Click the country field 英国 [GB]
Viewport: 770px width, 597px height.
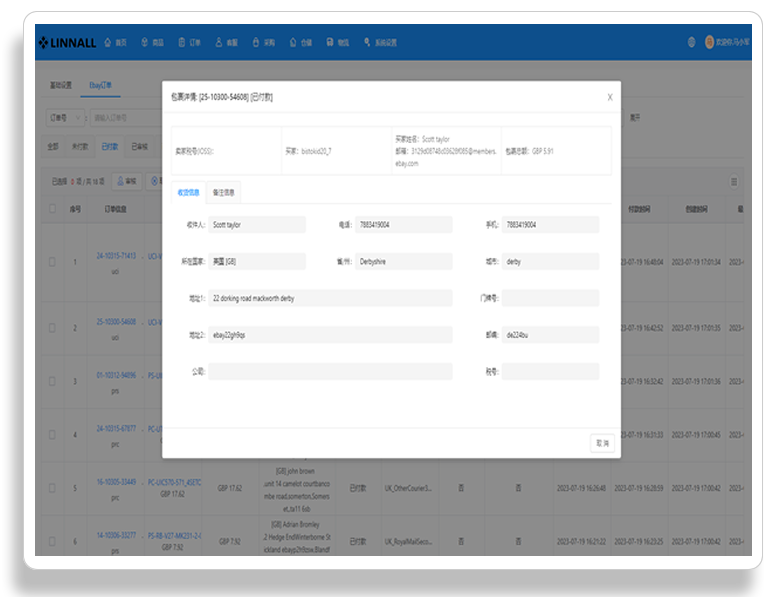pyautogui.click(x=257, y=262)
